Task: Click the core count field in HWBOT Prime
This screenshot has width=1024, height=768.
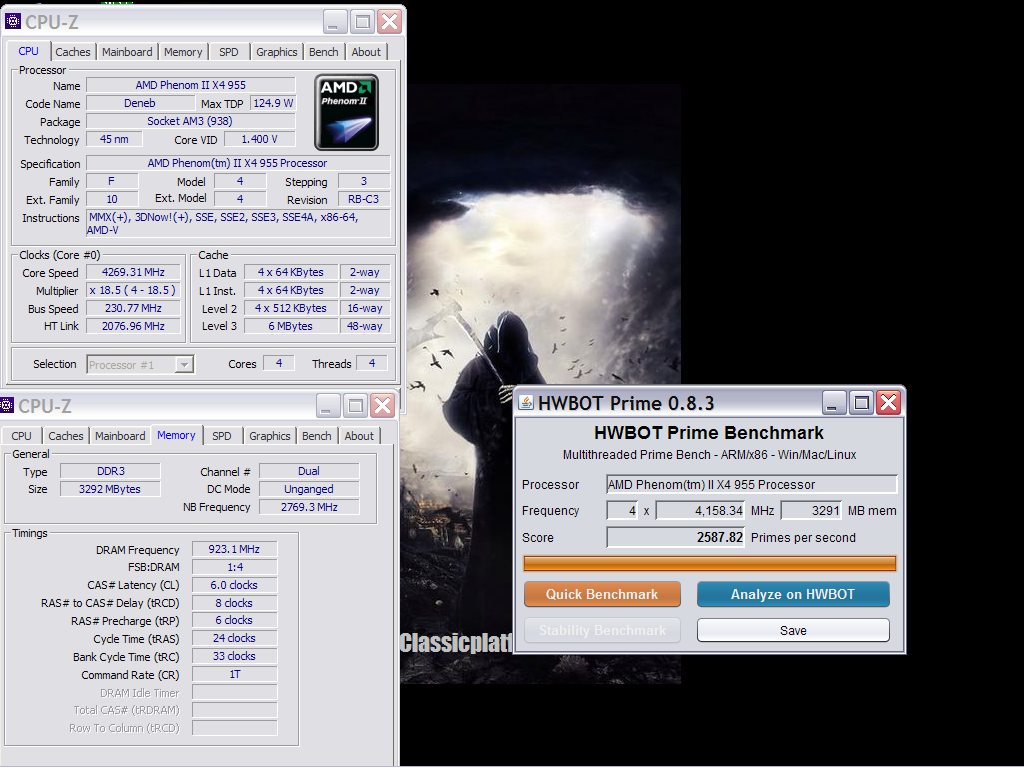Action: click(x=622, y=511)
